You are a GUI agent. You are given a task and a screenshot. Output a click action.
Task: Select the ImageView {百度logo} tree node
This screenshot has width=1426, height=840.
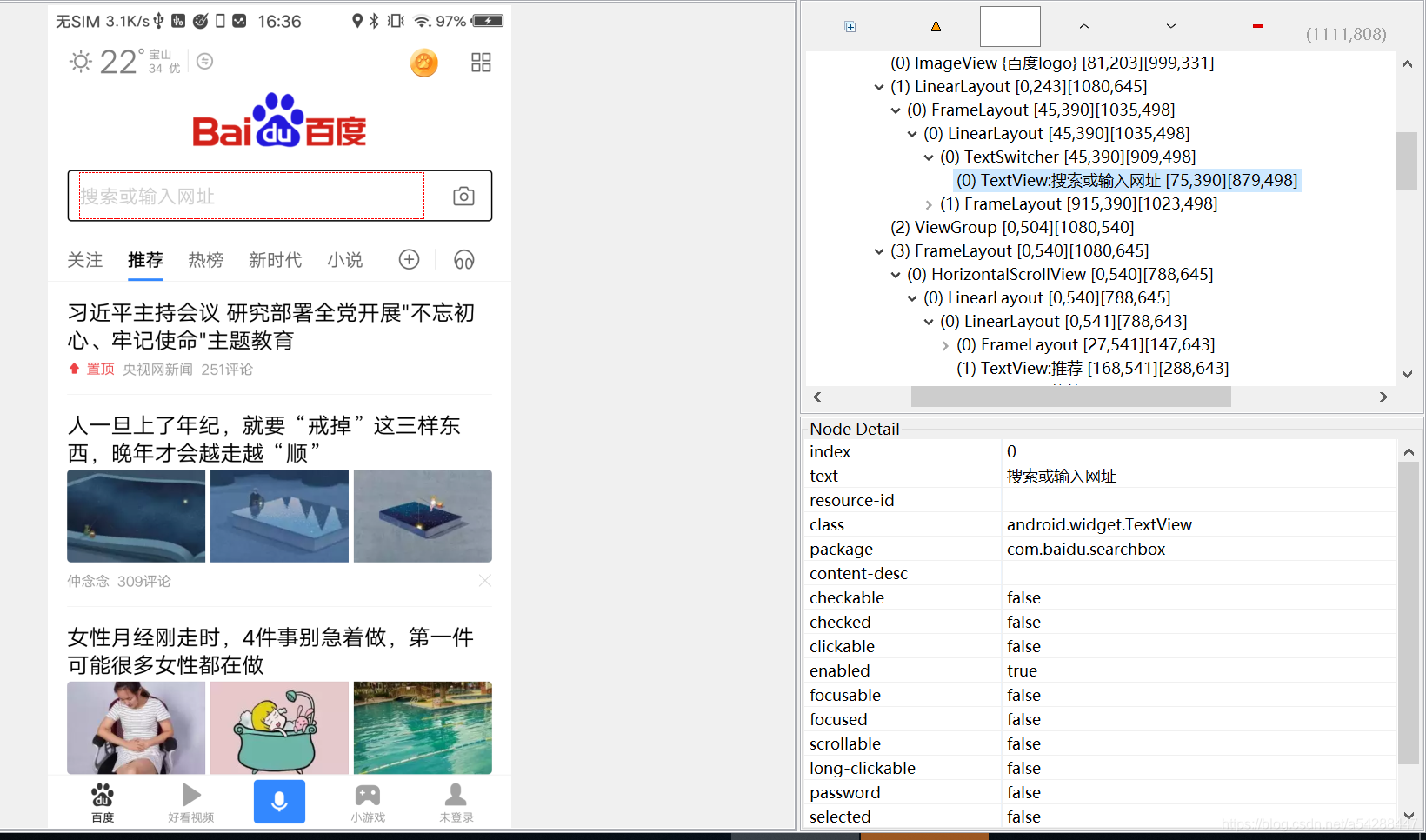point(1052,63)
